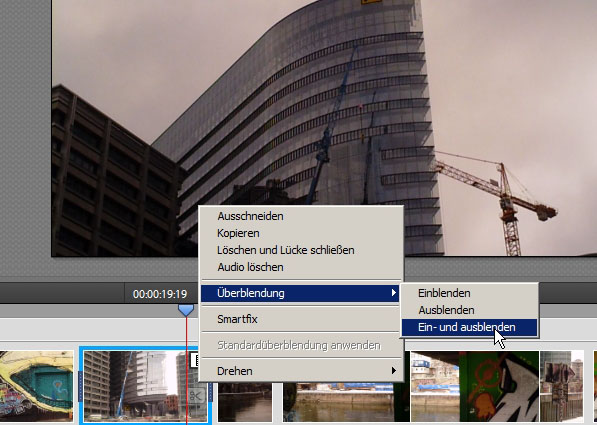Select the highlighted building clip thumbnail
The height and width of the screenshot is (425, 597).
pyautogui.click(x=145, y=385)
